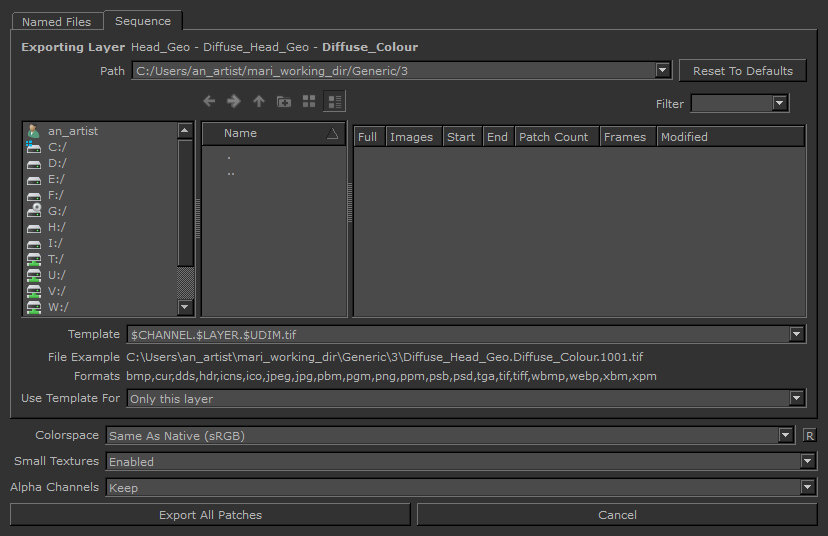Switch to the Named Files tab
The image size is (828, 536).
(56, 21)
